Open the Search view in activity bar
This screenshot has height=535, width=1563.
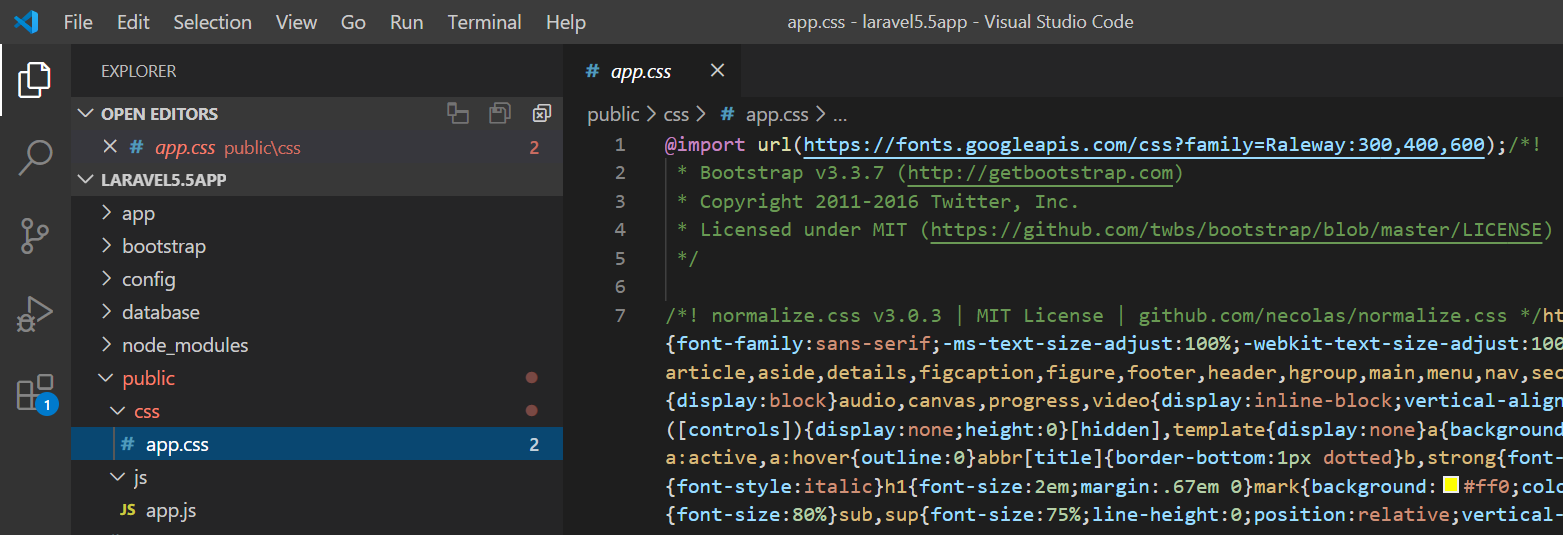pyautogui.click(x=35, y=158)
